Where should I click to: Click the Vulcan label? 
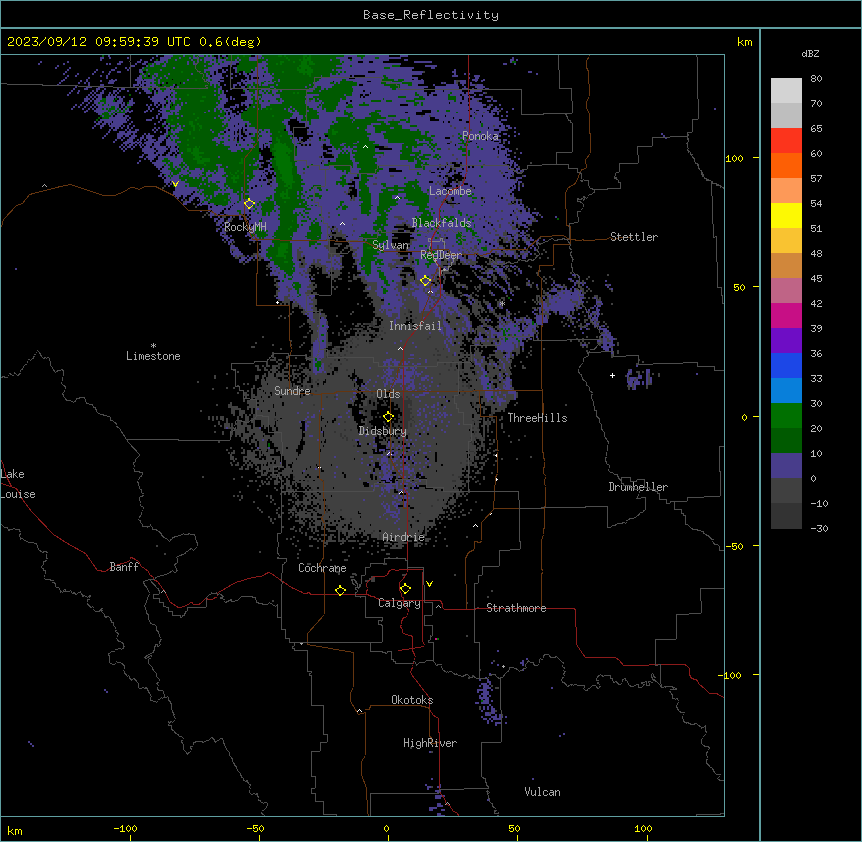(543, 792)
